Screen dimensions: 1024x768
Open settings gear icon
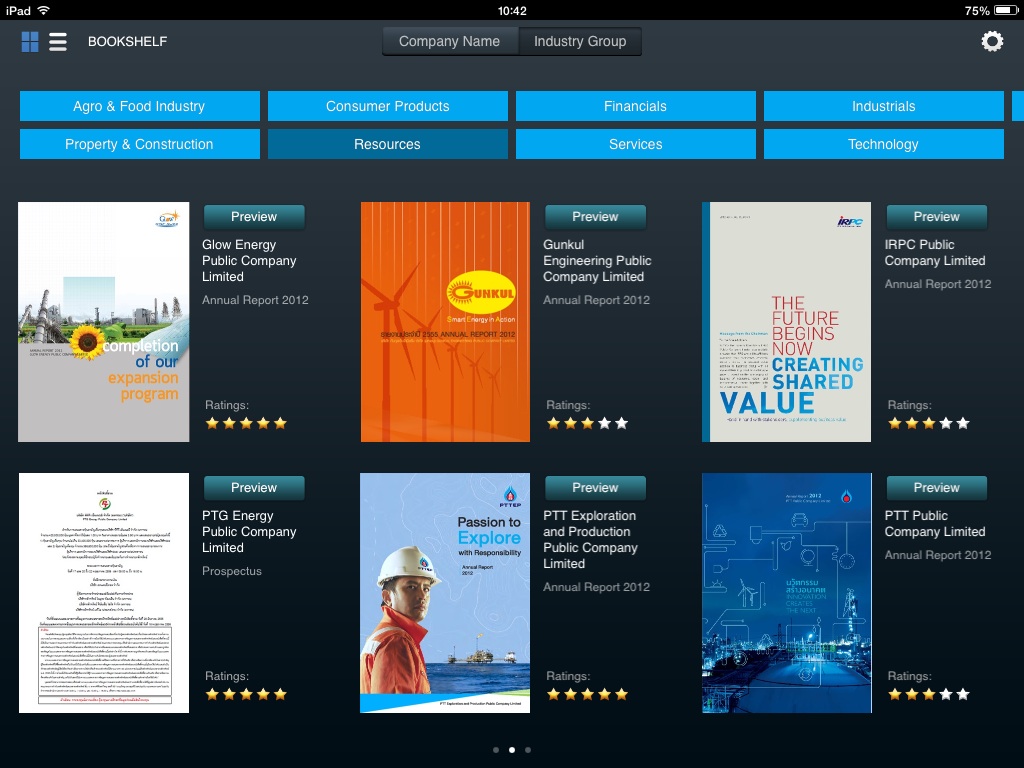pyautogui.click(x=992, y=41)
